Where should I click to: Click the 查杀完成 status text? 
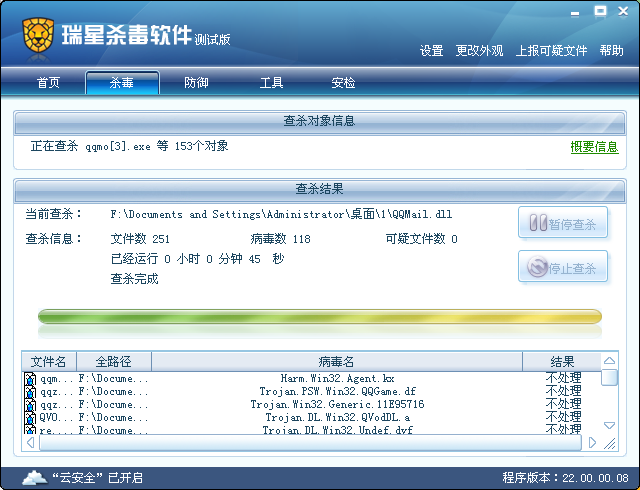click(134, 279)
